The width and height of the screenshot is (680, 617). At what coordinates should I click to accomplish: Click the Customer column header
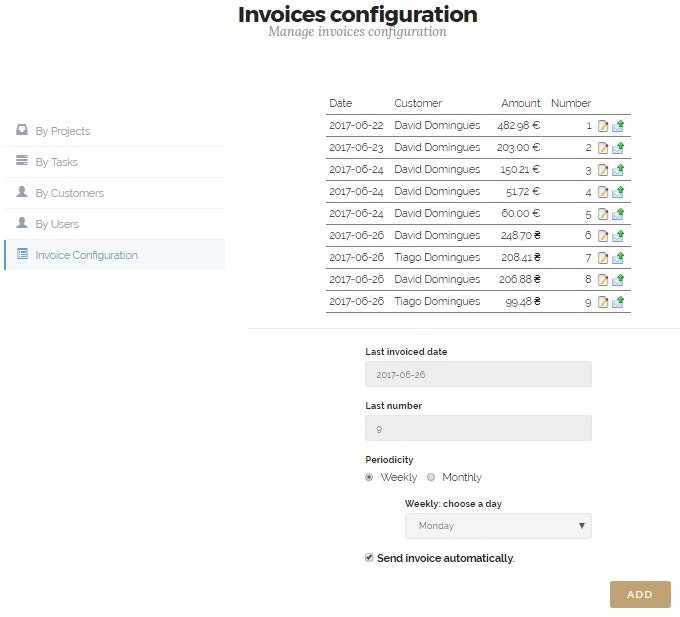(x=418, y=103)
